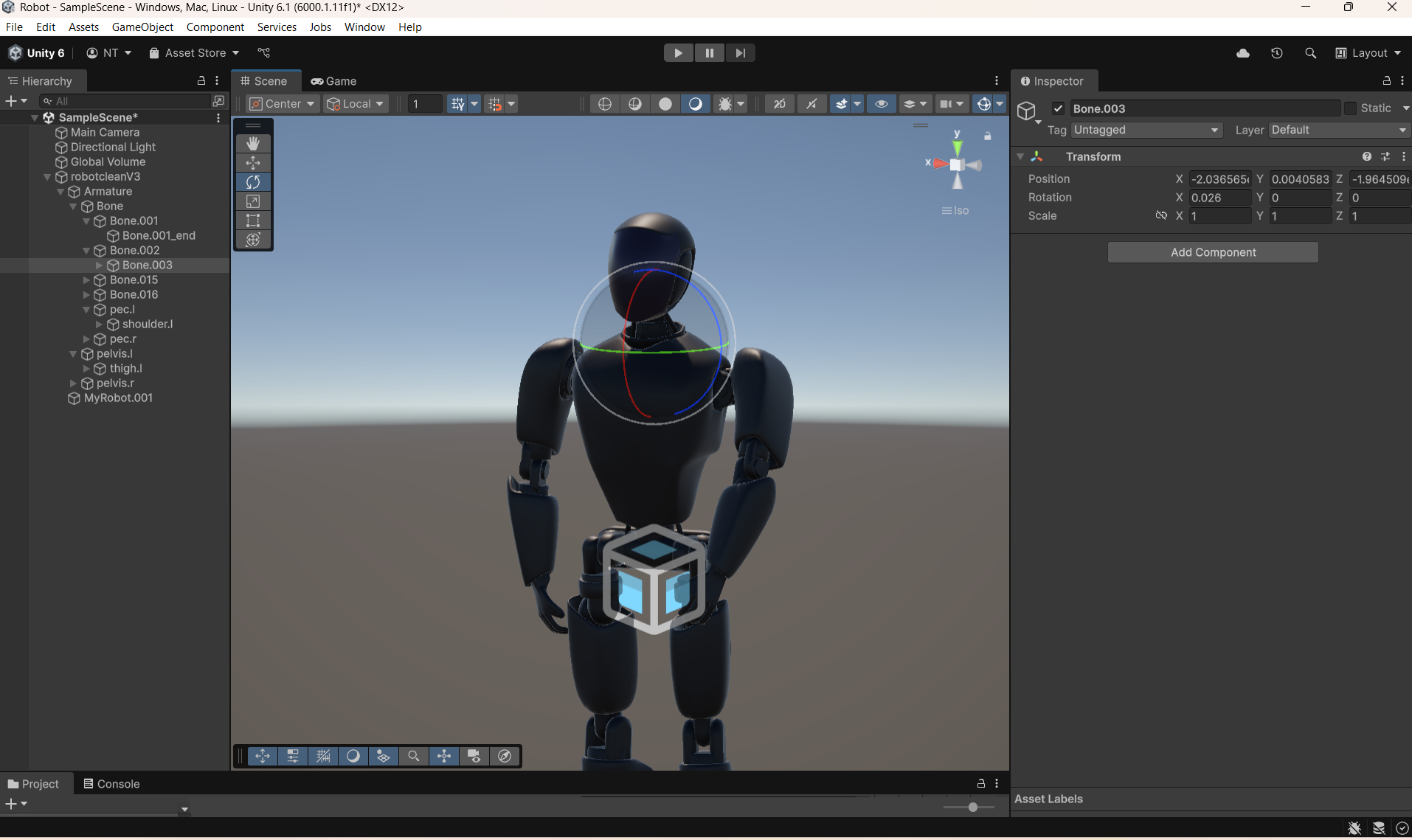The image size is (1412, 840).
Task: Toggle Bone.003 active checkbox
Action: pyautogui.click(x=1058, y=108)
